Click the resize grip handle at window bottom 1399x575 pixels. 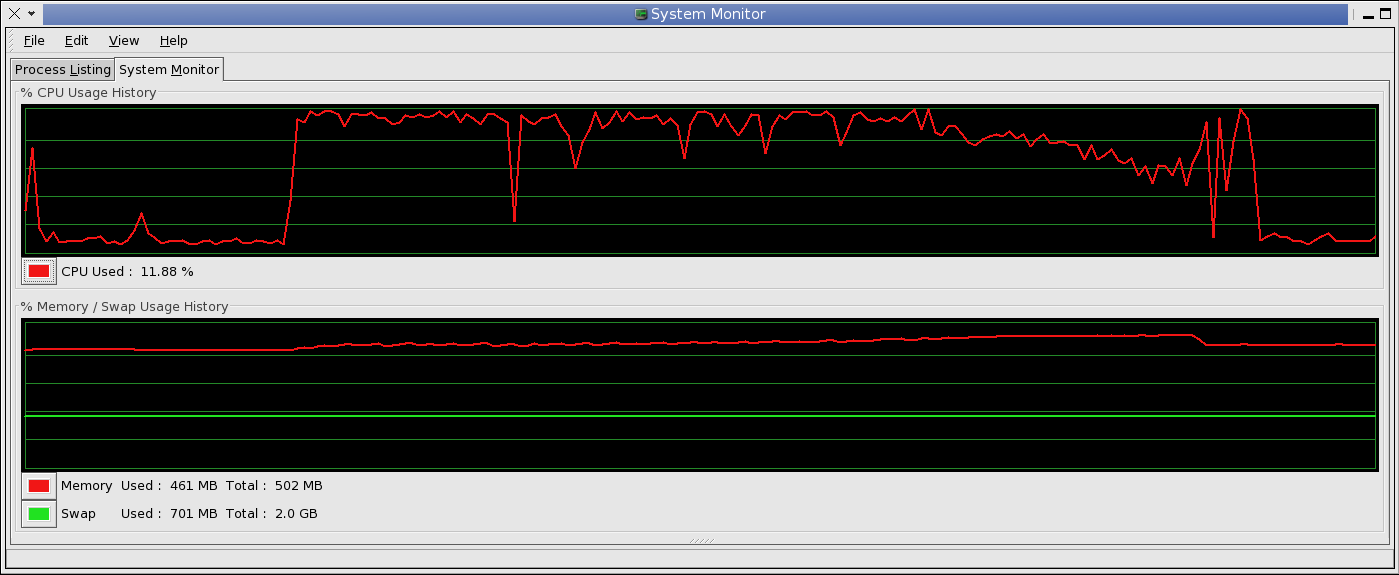701,541
